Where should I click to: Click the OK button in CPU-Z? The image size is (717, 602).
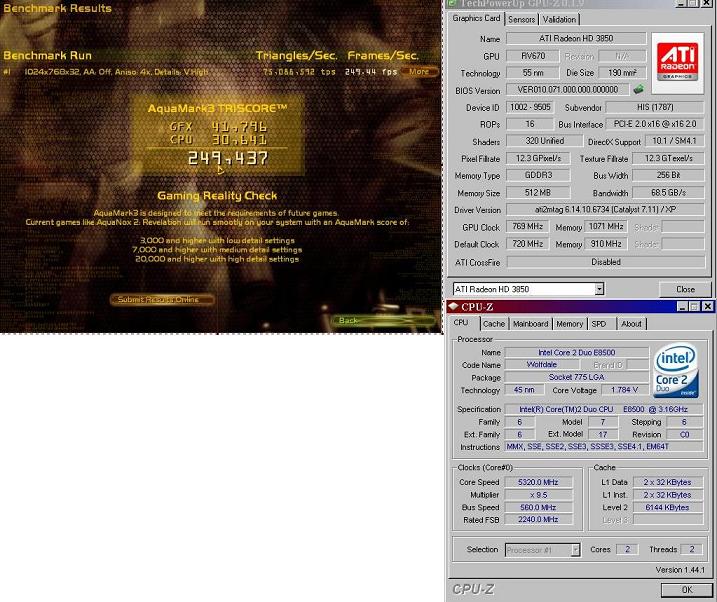click(686, 590)
